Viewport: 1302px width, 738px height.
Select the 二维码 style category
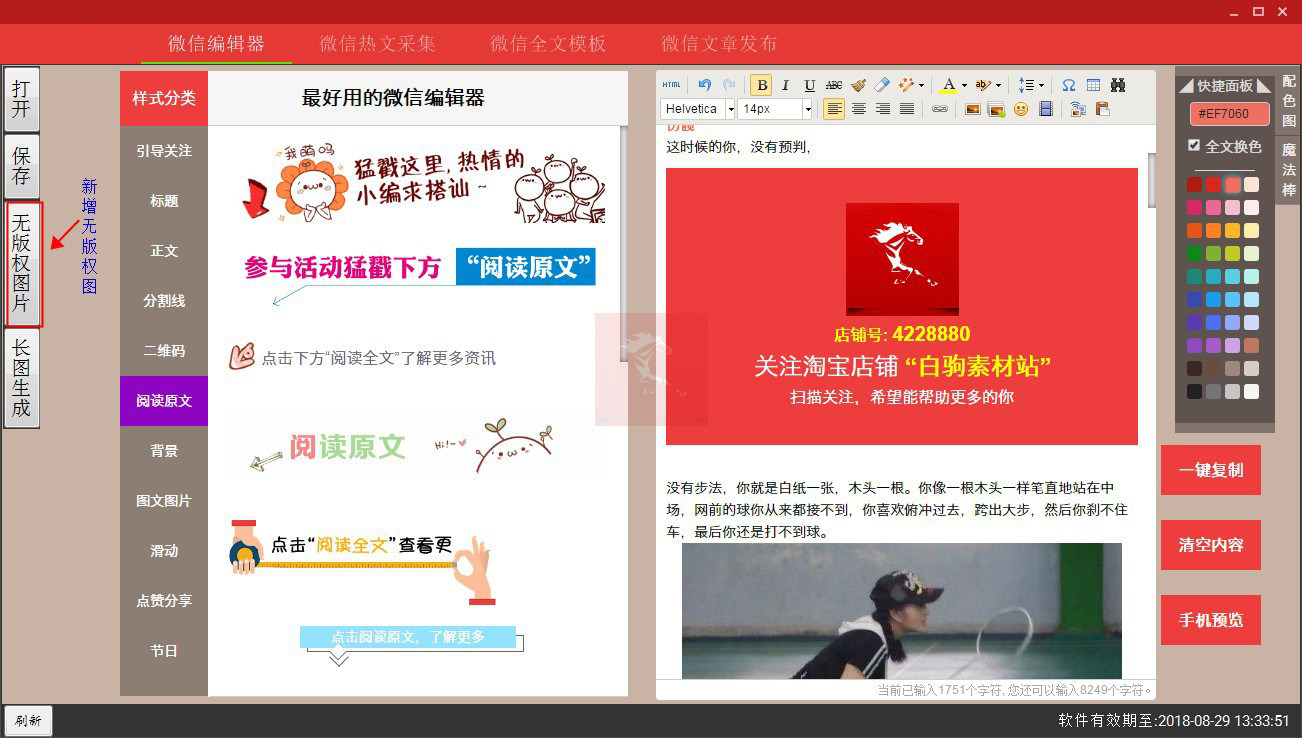tap(164, 351)
